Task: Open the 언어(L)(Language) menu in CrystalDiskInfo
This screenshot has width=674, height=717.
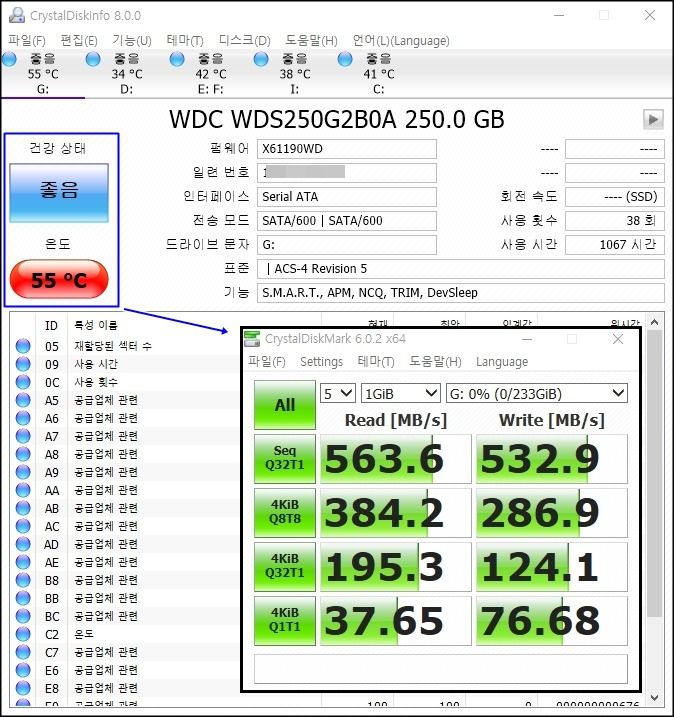Action: click(x=401, y=41)
